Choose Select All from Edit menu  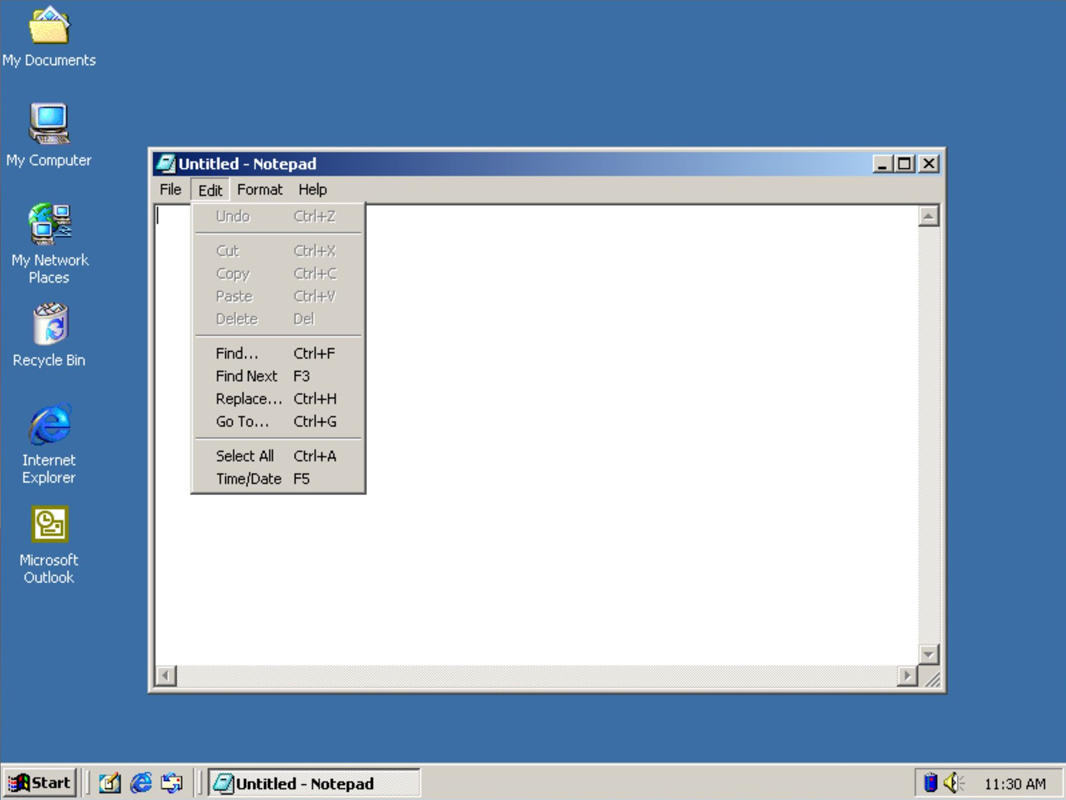point(278,456)
